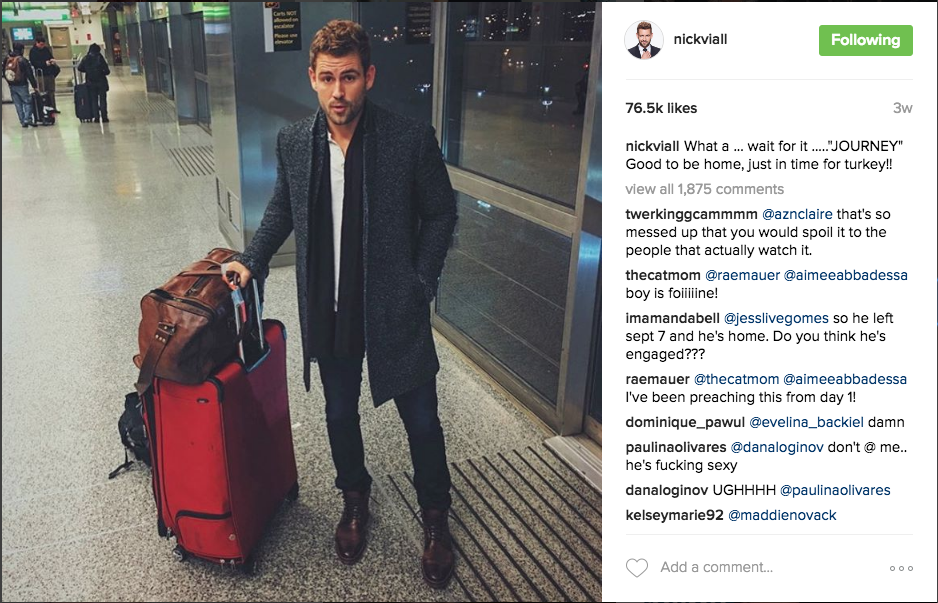Click in the Add a comment field
938x603 pixels.
[x=716, y=567]
